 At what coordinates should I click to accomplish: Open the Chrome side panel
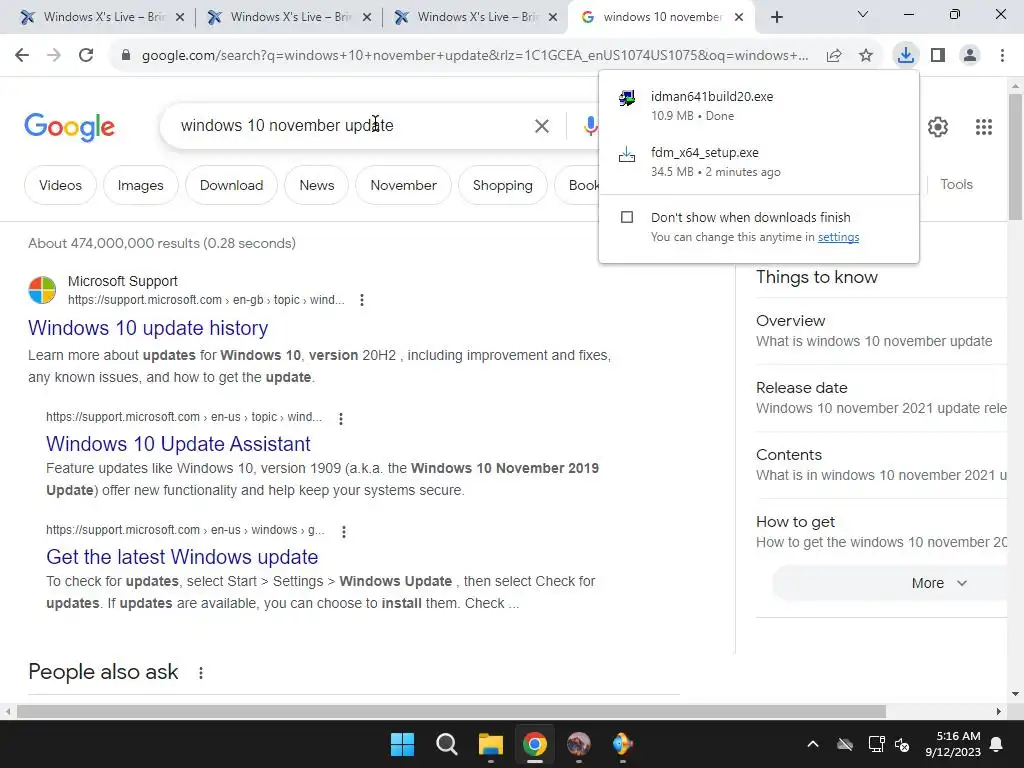pyautogui.click(x=938, y=56)
